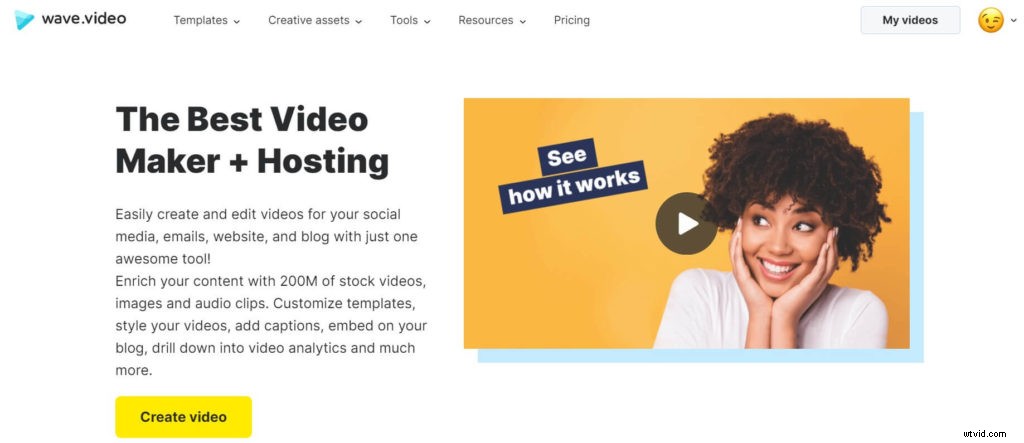Open the Tools menu
This screenshot has height=443, width=1024.
coord(410,20)
